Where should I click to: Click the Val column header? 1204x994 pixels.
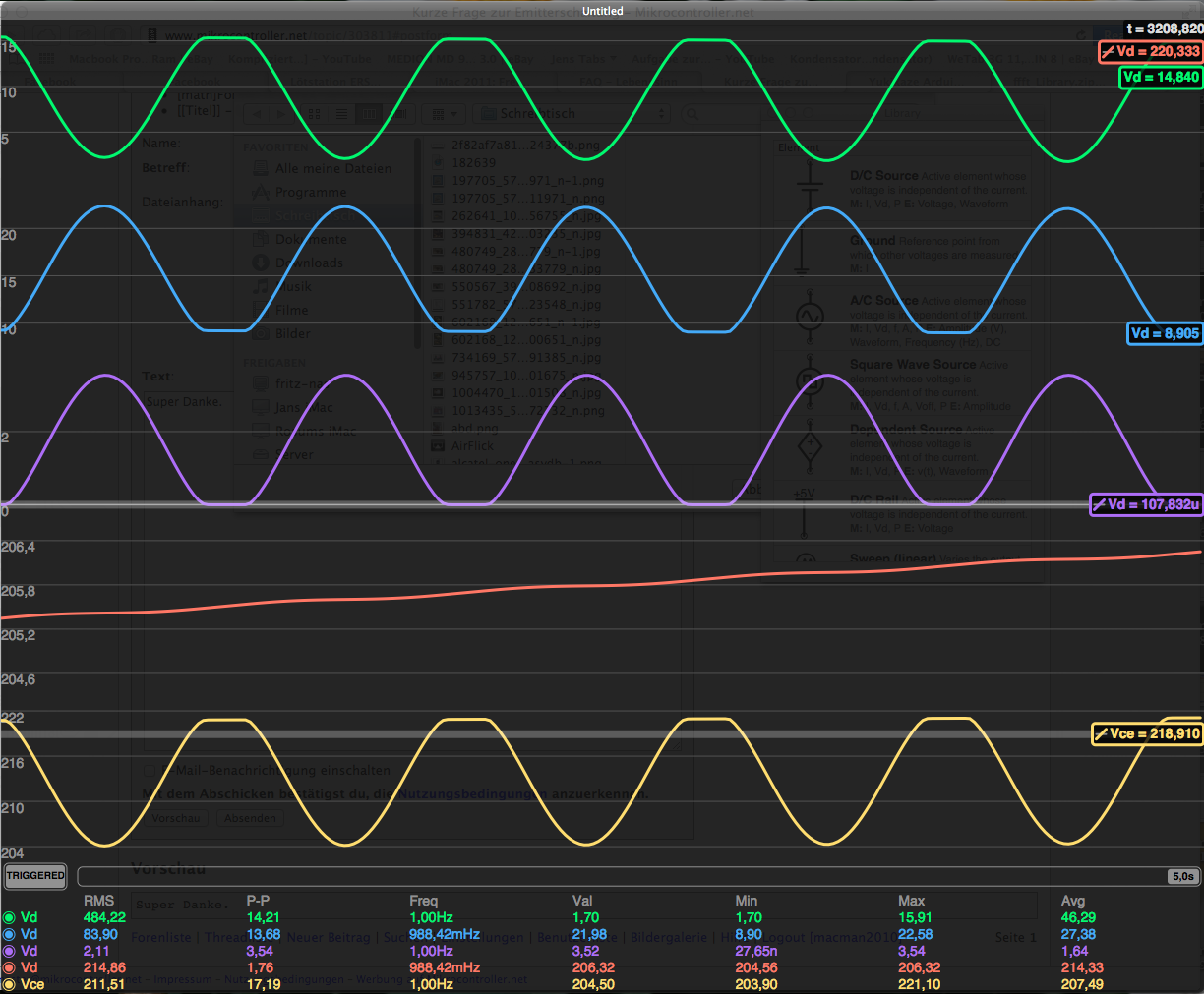[x=582, y=901]
